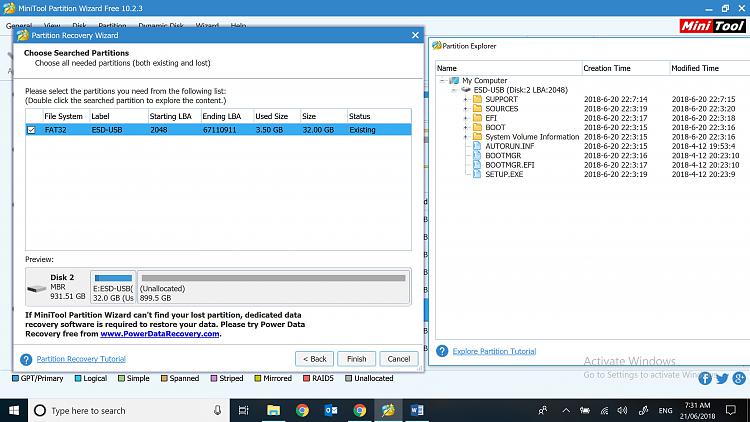Click the Starting LBA column header
The height and width of the screenshot is (422, 750).
tap(174, 116)
